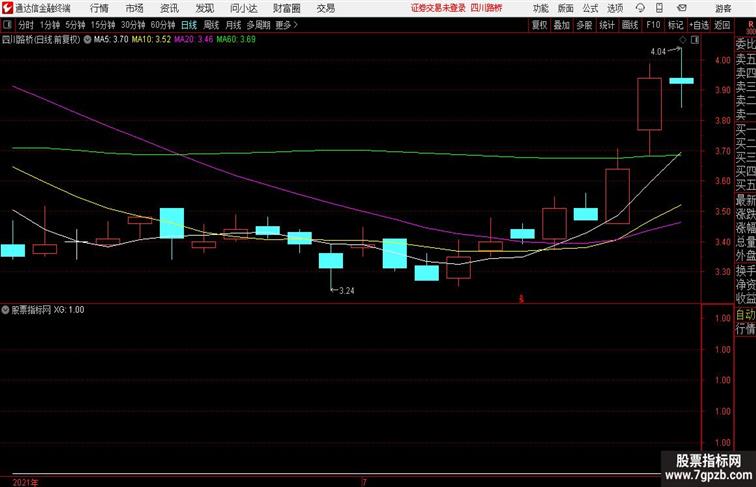This screenshot has width=756, height=487.
Task: Click the 标记 mark button
Action: click(x=675, y=25)
